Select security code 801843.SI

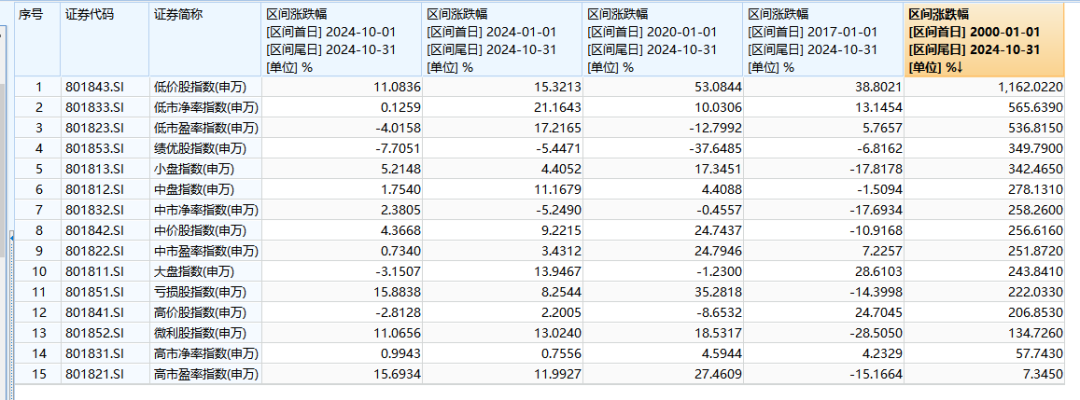93,87
